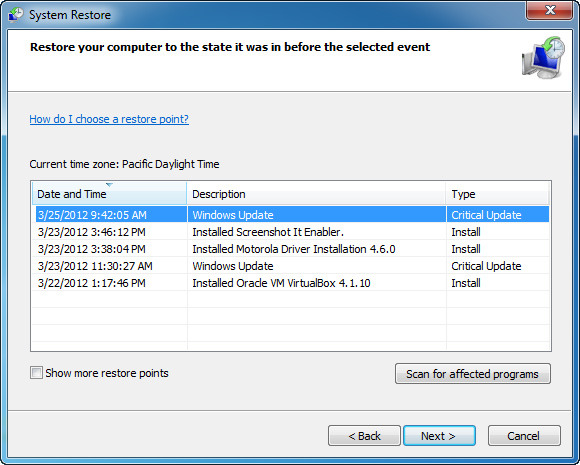Enable Show more restore points checkbox

coord(36,373)
